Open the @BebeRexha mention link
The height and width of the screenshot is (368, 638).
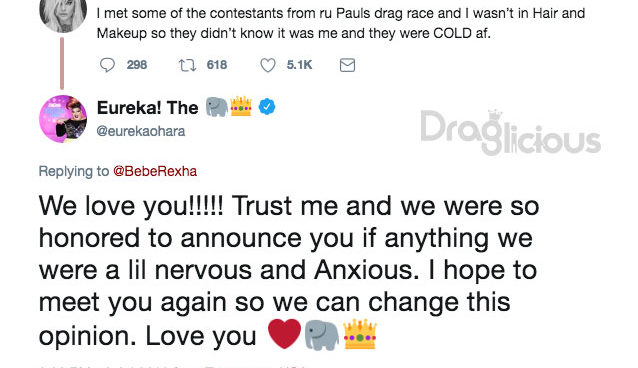tap(155, 171)
